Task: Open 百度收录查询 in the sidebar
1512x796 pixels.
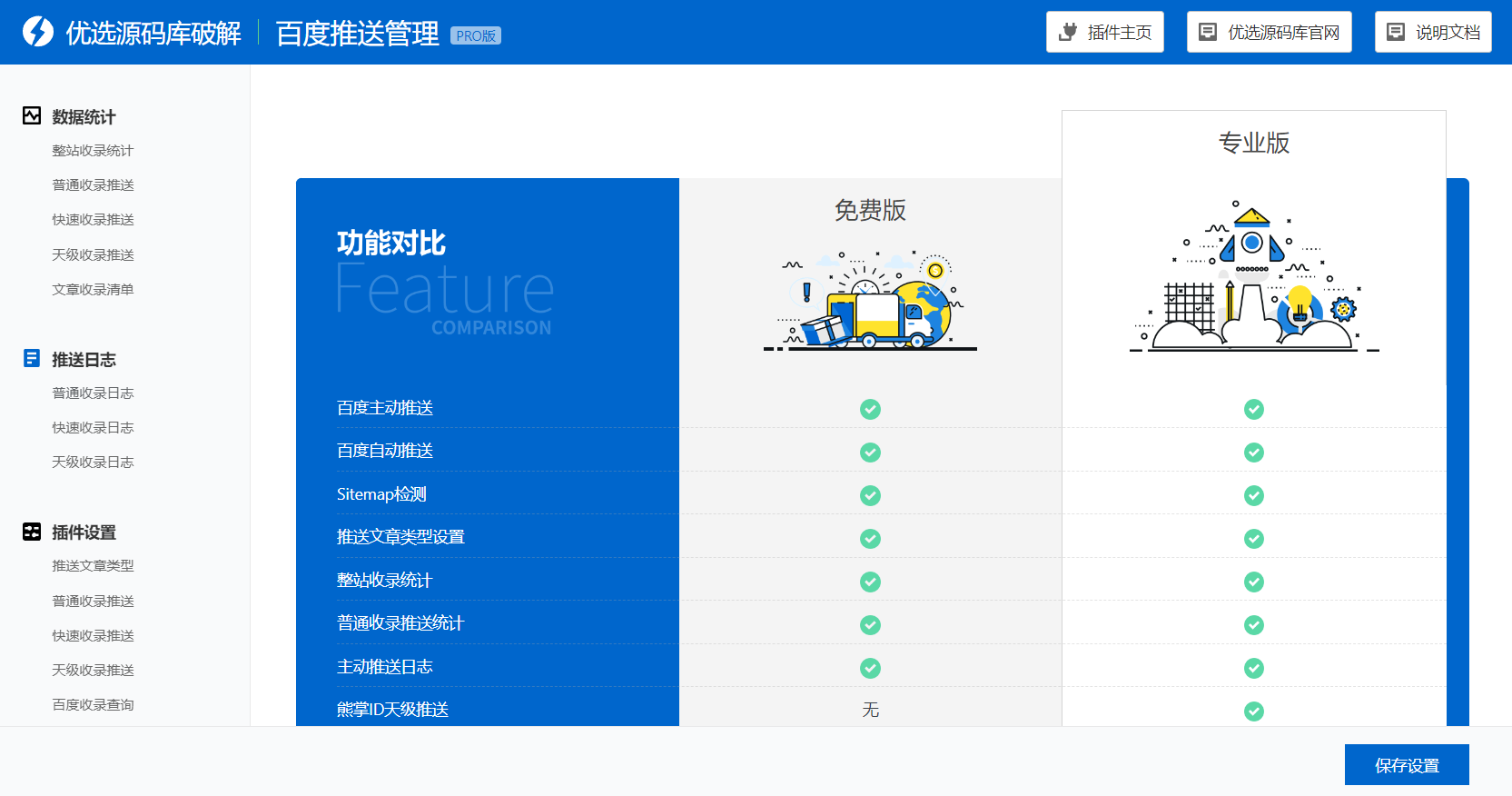Action: tap(93, 705)
